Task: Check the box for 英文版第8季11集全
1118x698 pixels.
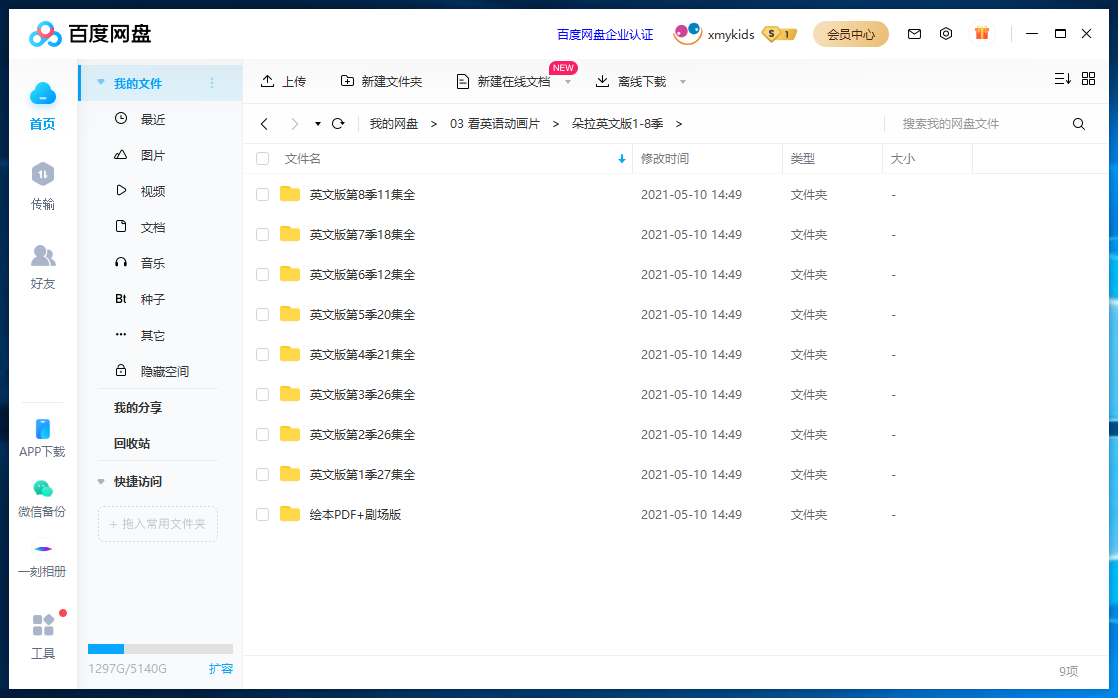Action: (262, 195)
